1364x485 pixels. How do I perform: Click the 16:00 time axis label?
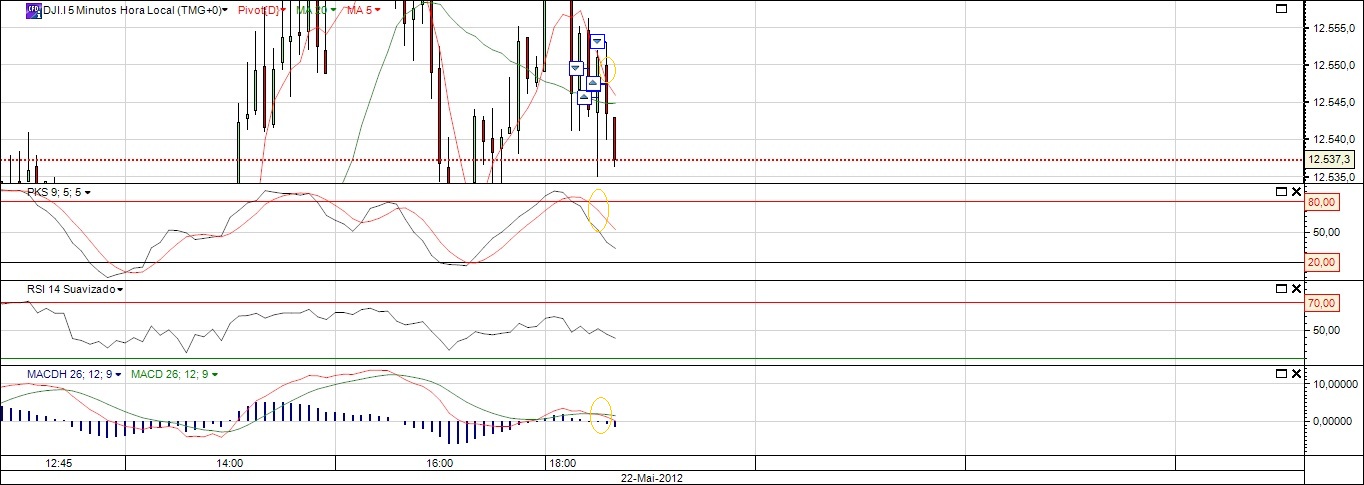(x=440, y=463)
